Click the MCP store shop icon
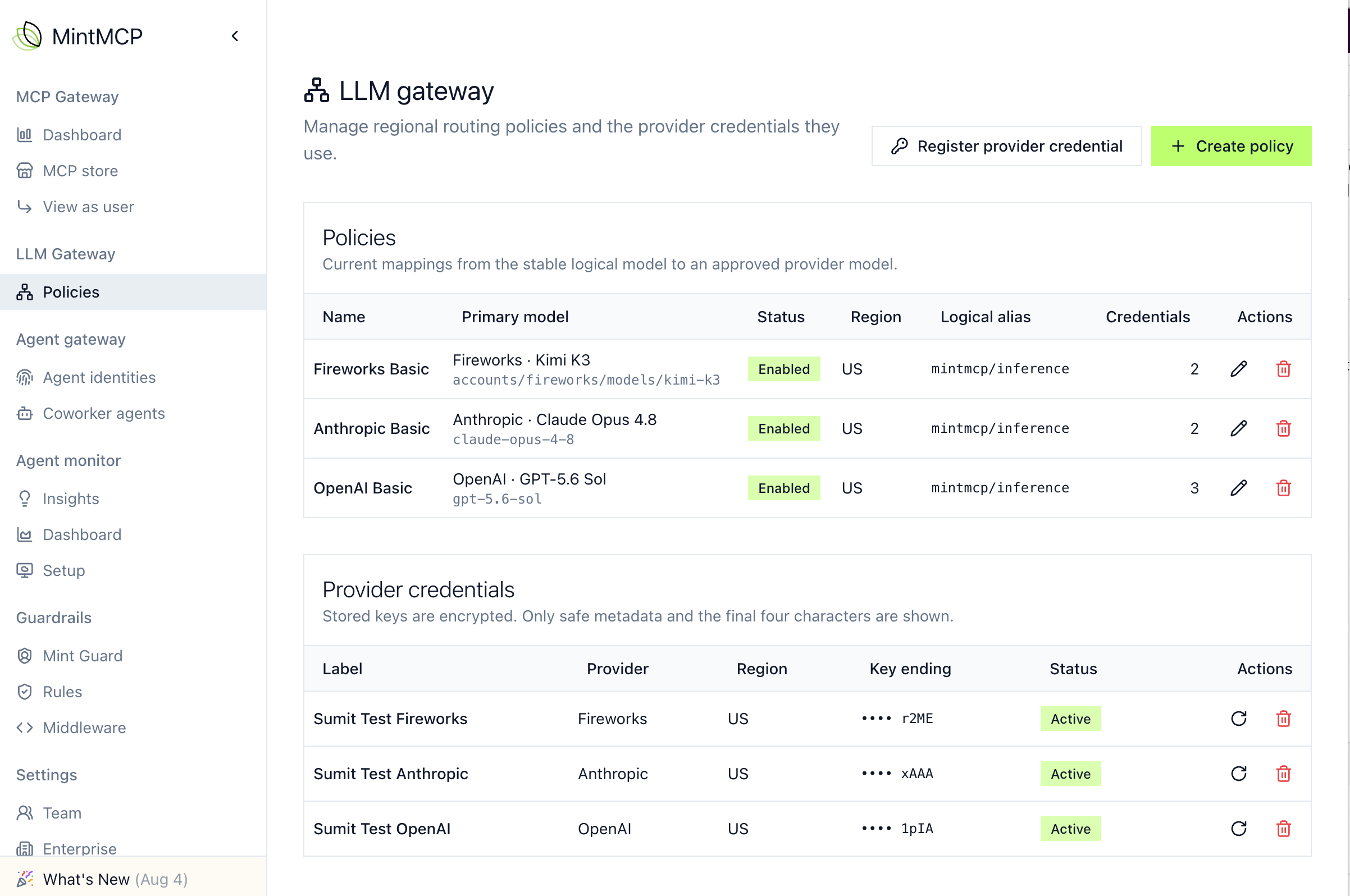 tap(25, 171)
